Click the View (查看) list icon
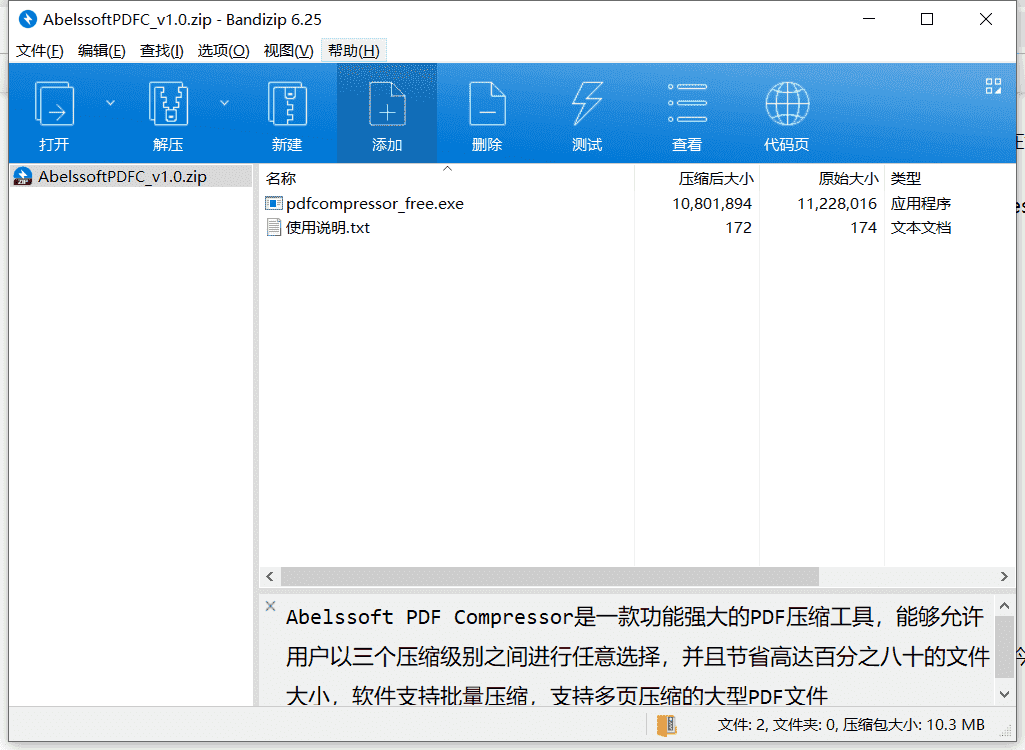Viewport: 1025px width, 750px height. coord(687,103)
